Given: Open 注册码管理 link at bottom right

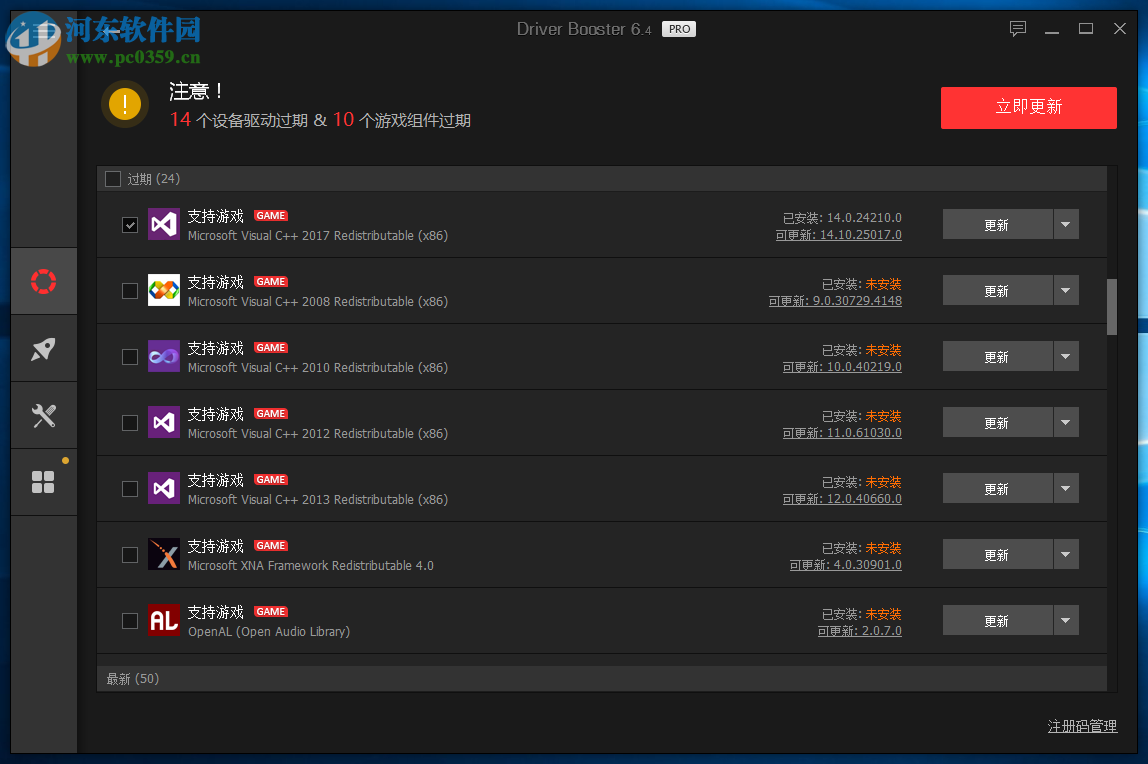Looking at the screenshot, I should point(1082,726).
